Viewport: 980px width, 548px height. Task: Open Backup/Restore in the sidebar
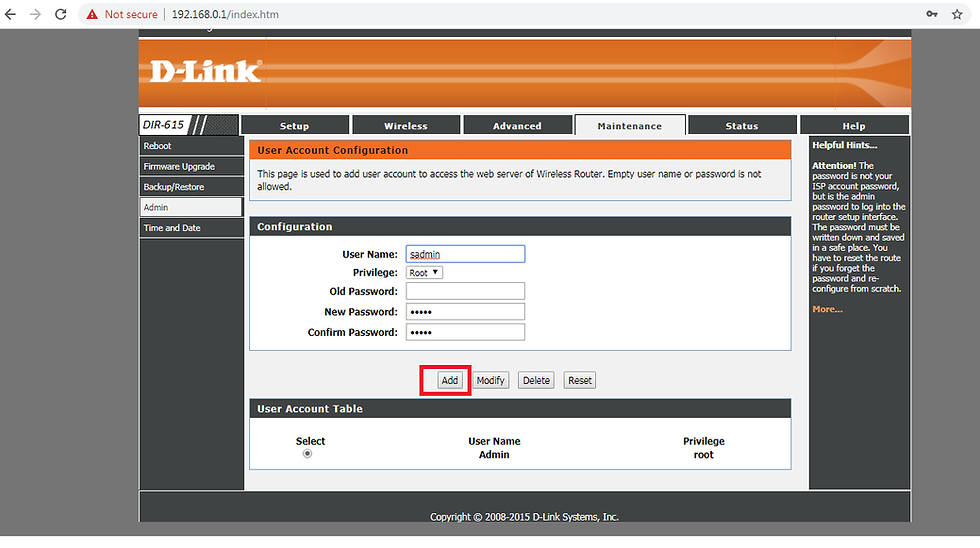coord(191,187)
